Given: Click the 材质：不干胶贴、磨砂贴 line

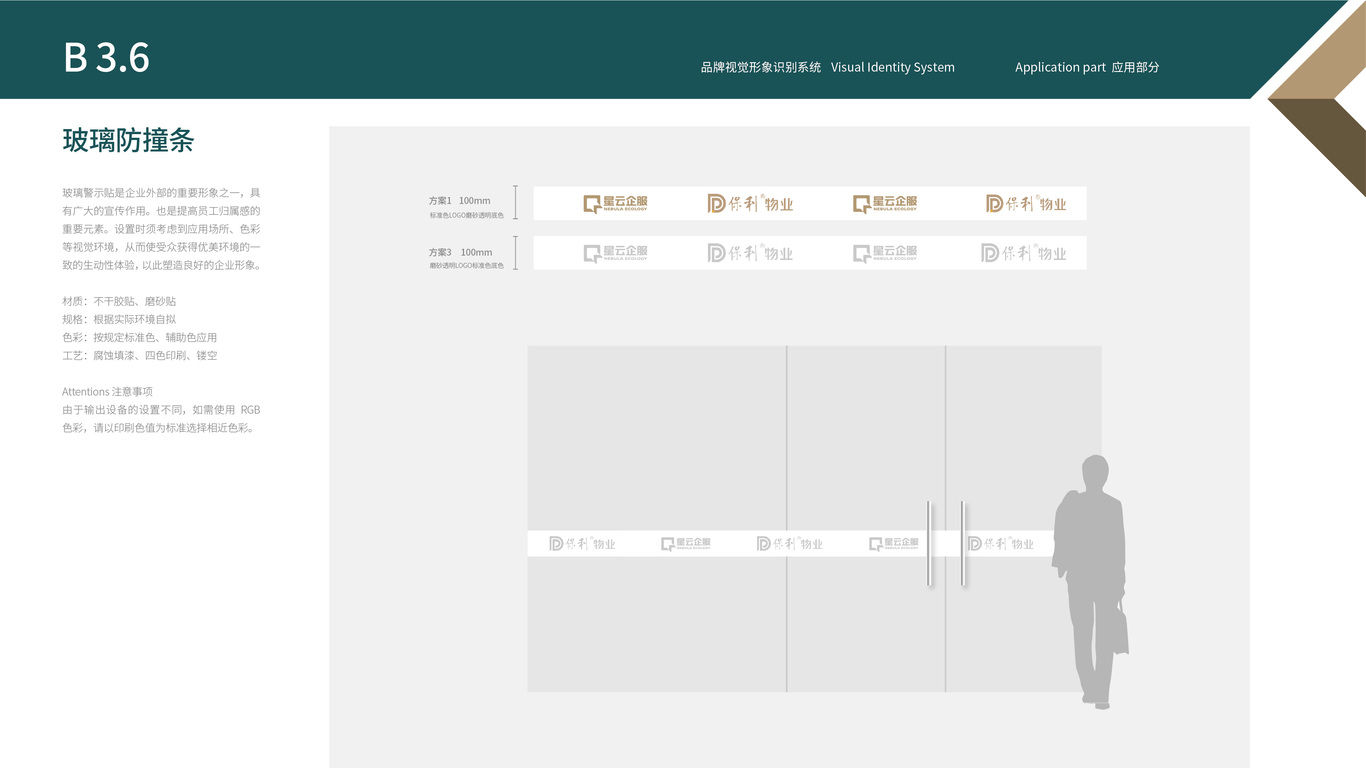Looking at the screenshot, I should coord(119,301).
